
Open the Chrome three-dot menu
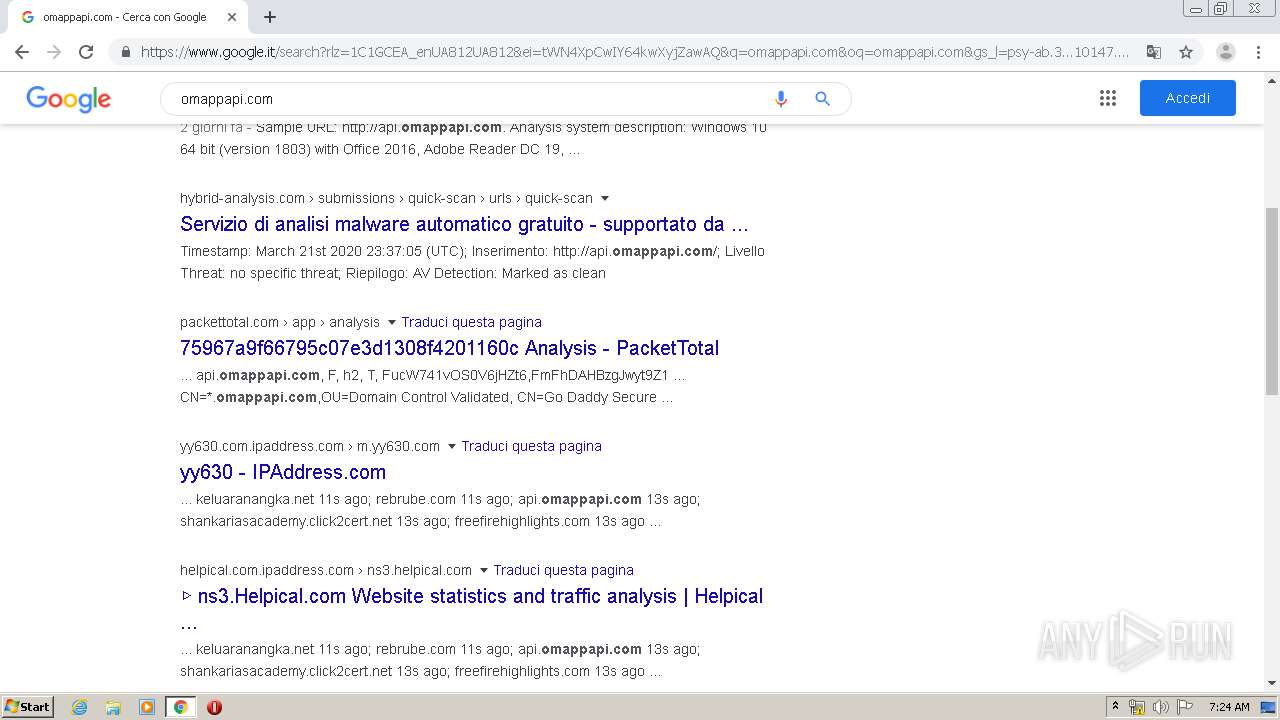tap(1258, 52)
